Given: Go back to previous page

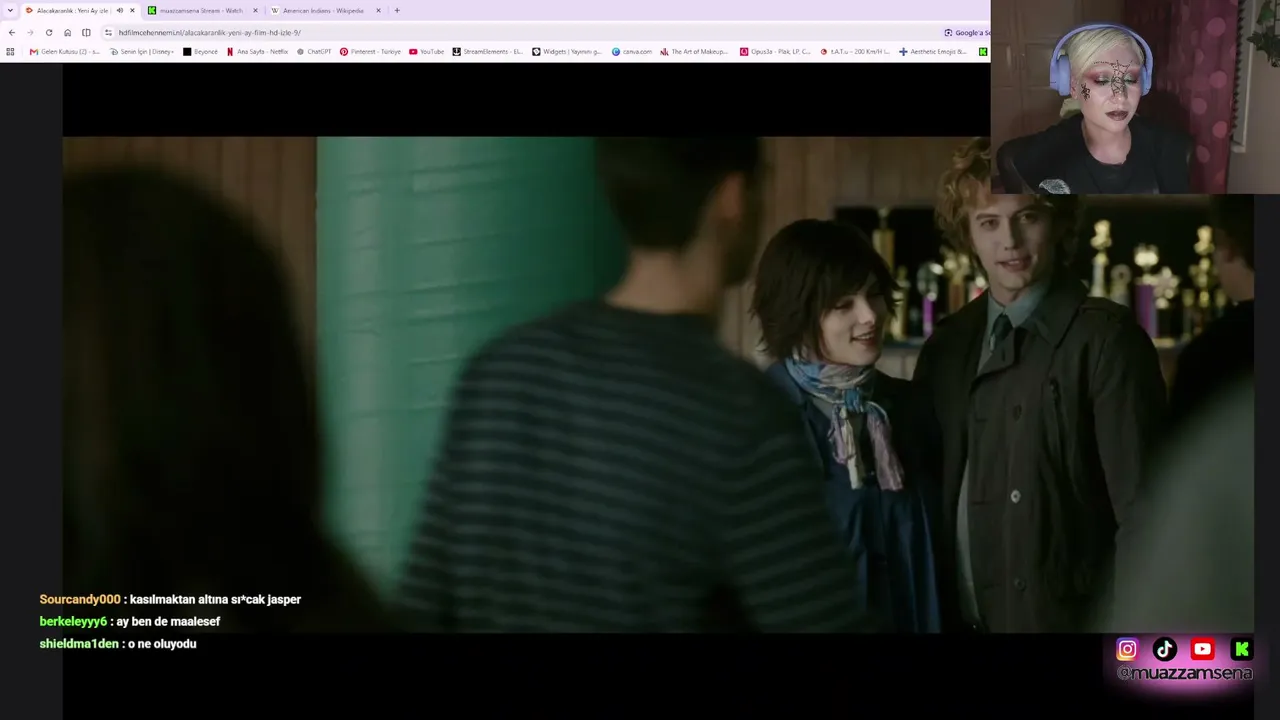Looking at the screenshot, I should [12, 32].
